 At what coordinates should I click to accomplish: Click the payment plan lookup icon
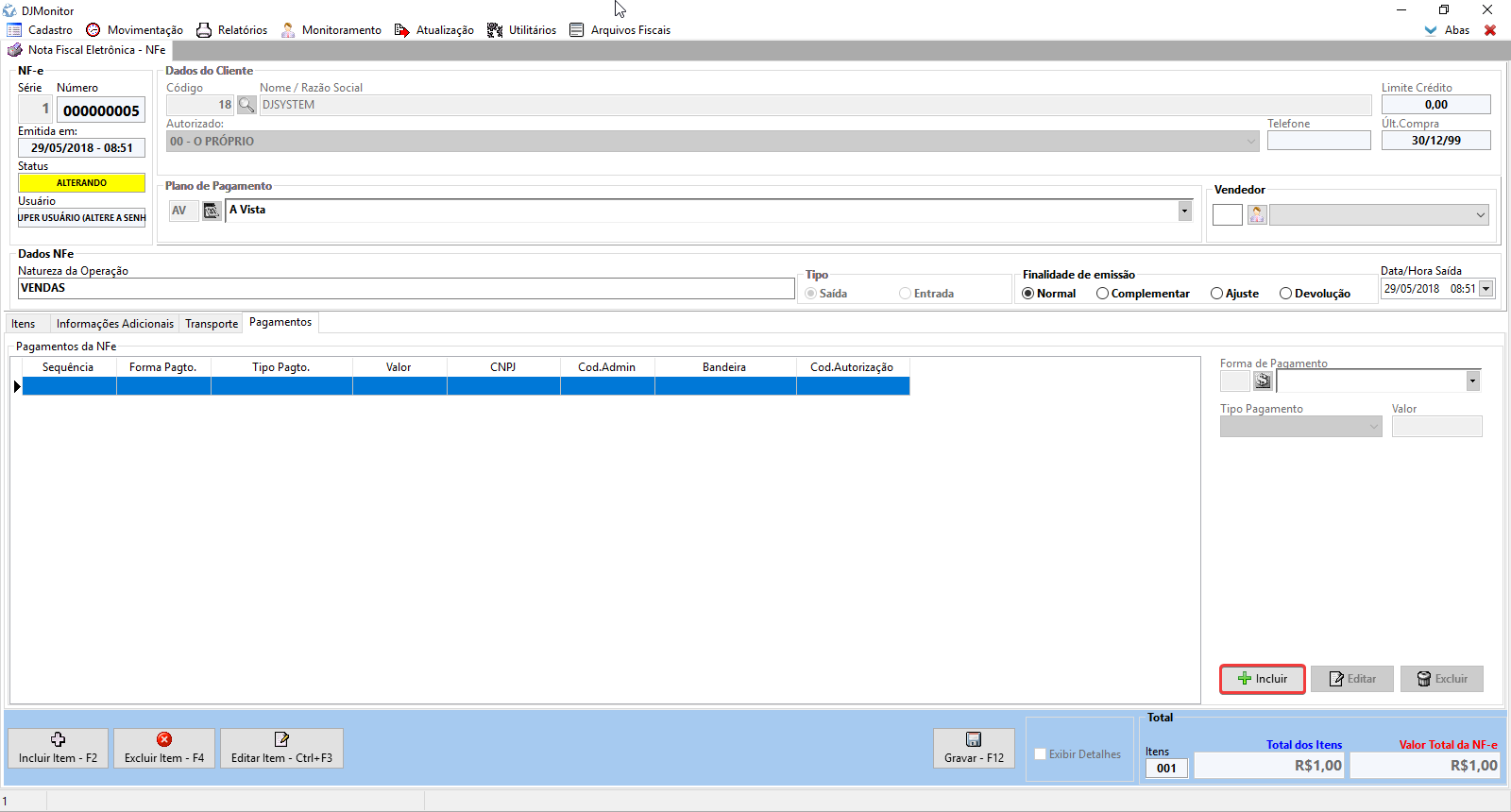click(212, 211)
